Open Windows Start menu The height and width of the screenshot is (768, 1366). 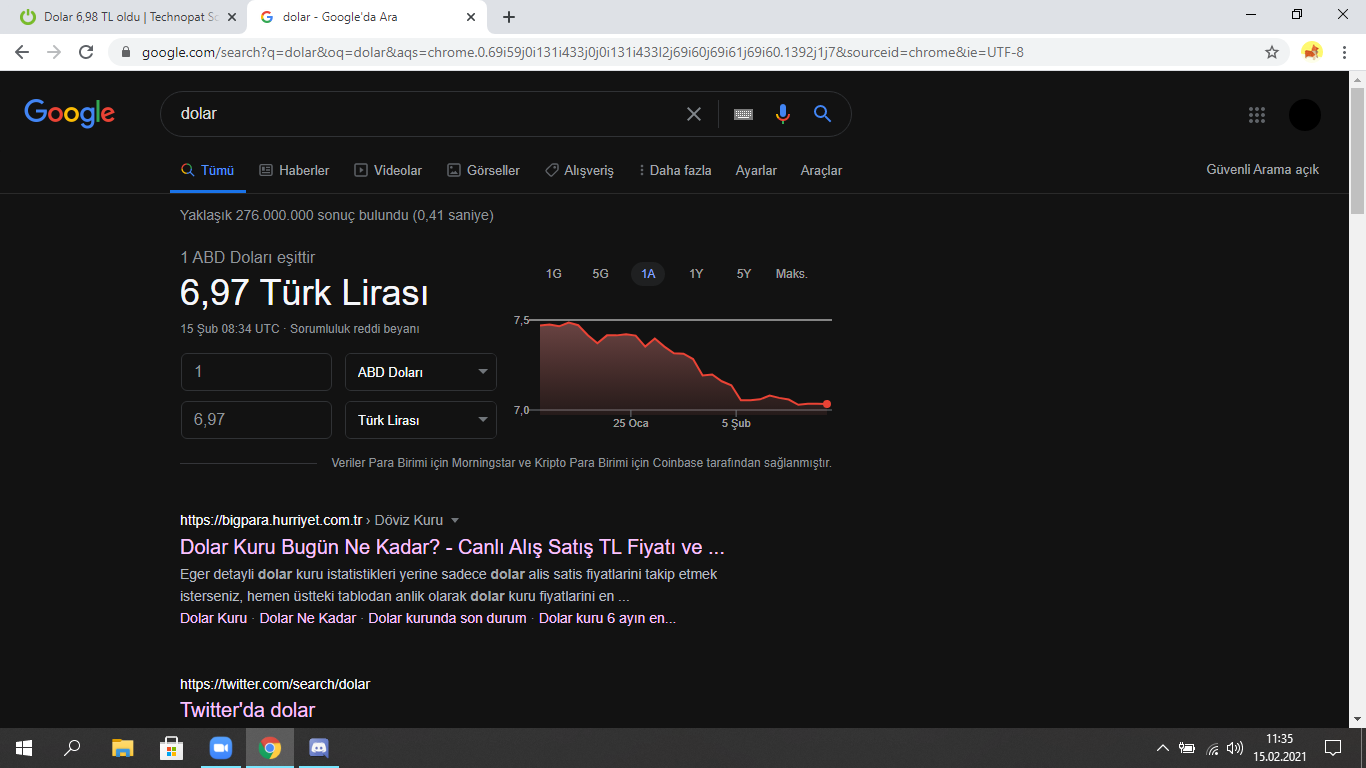pyautogui.click(x=24, y=748)
